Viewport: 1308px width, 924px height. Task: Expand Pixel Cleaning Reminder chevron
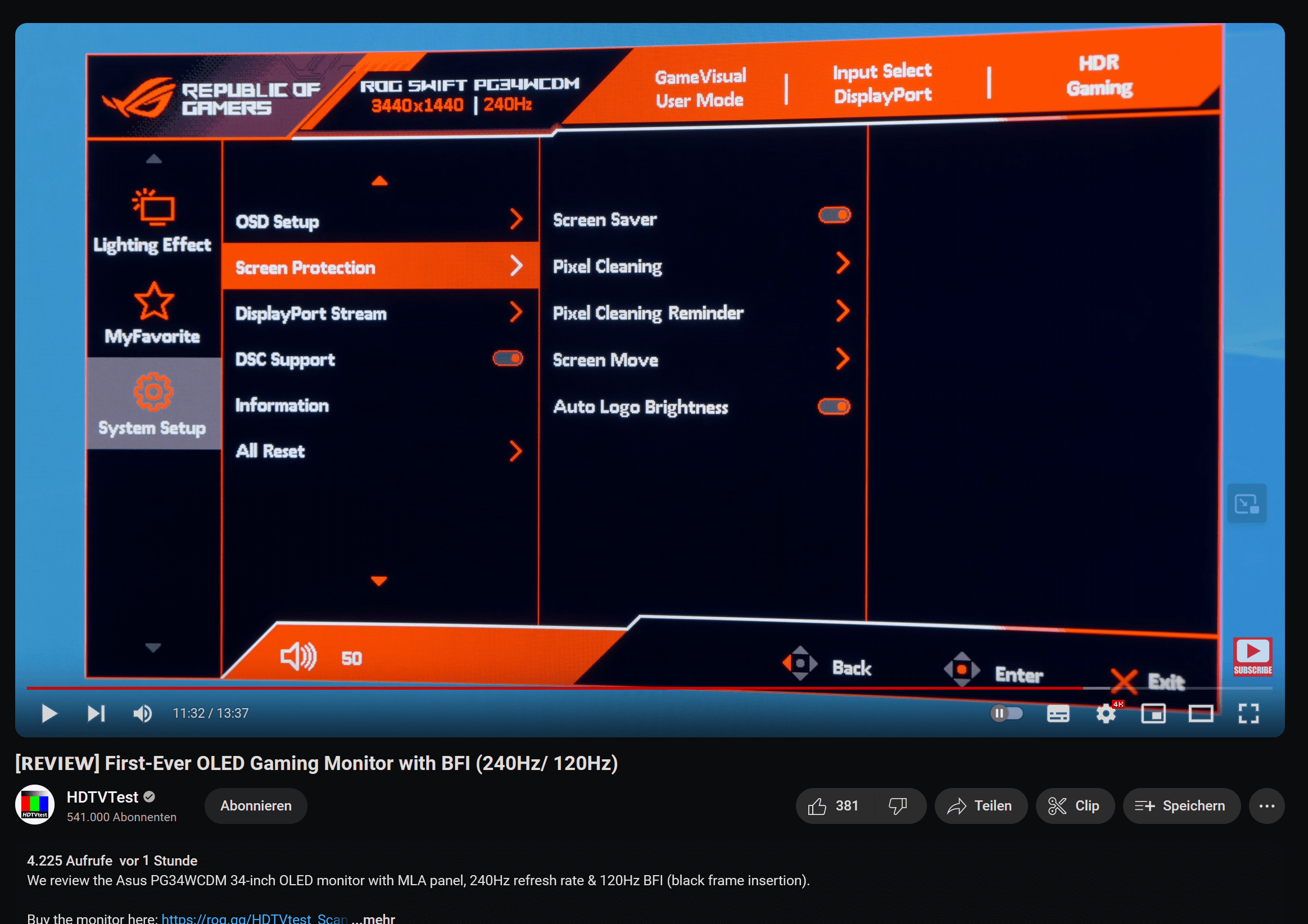tap(843, 311)
